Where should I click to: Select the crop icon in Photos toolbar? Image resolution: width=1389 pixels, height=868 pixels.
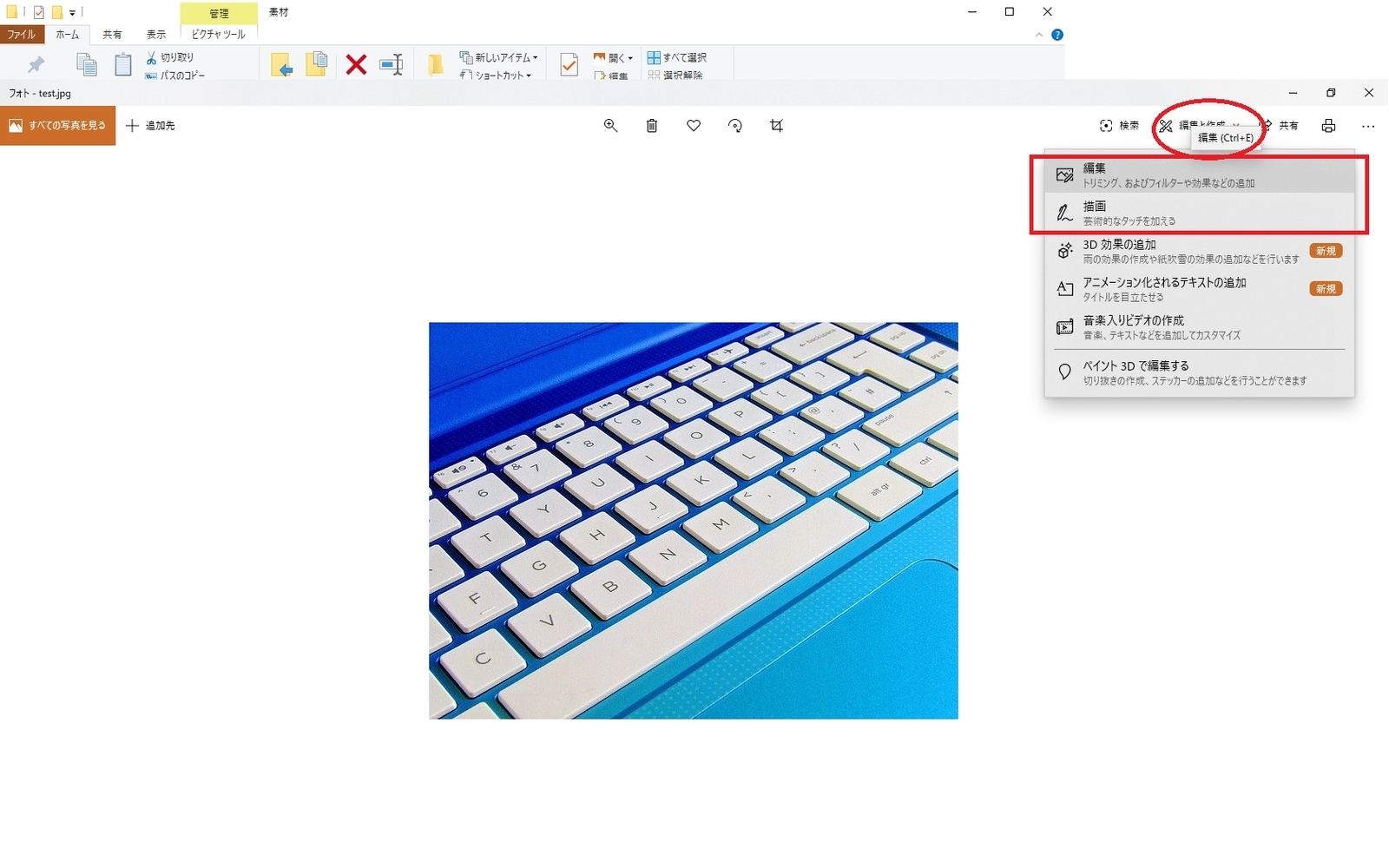pos(777,126)
